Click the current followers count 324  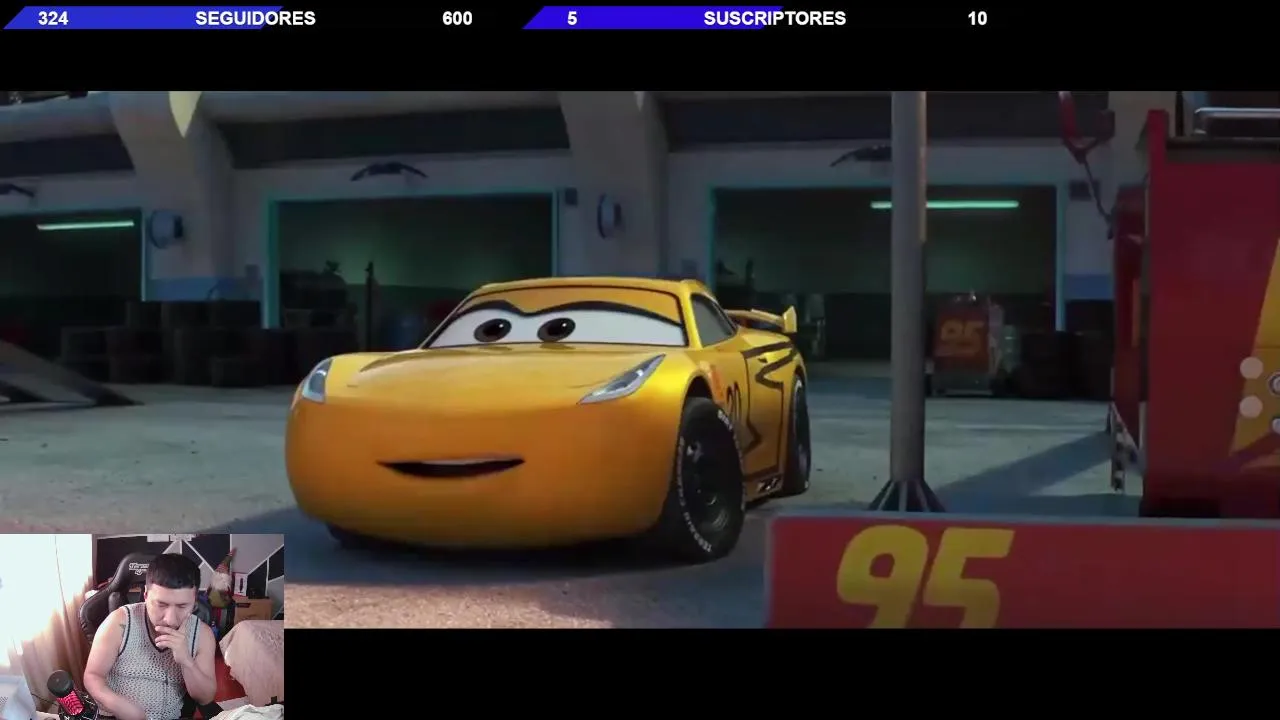tap(53, 18)
